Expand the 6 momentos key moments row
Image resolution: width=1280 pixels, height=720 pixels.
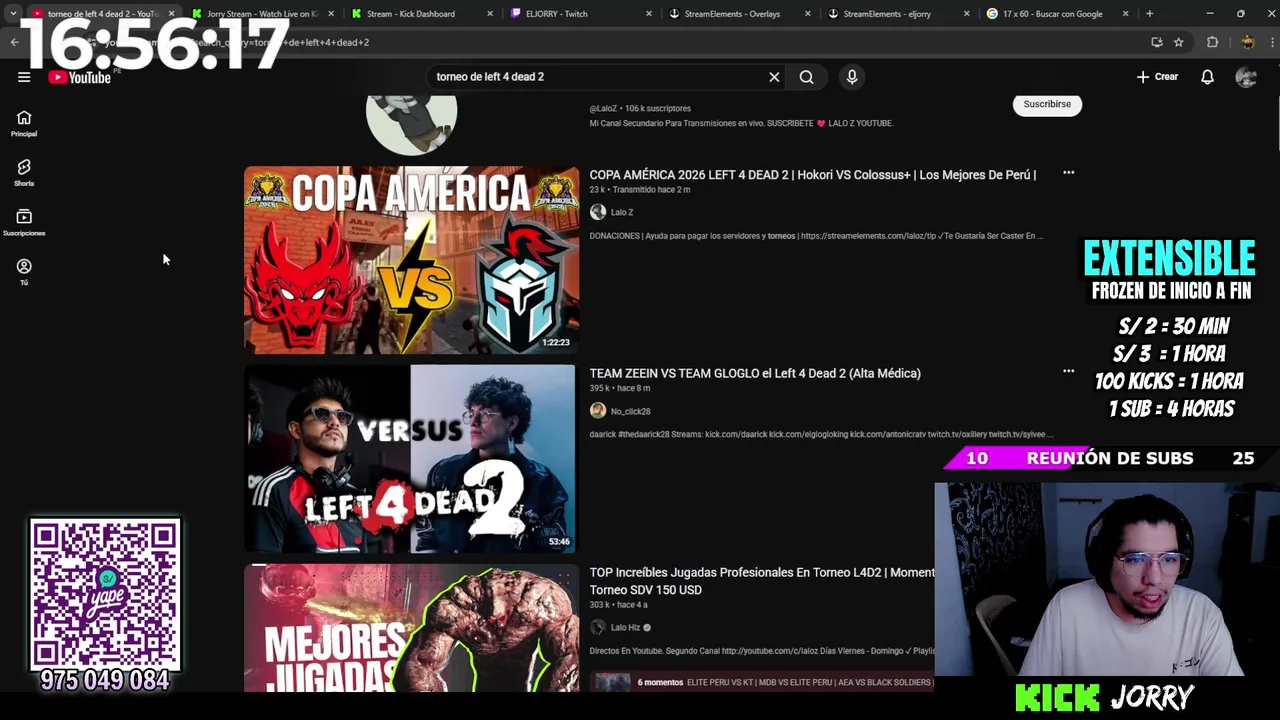point(762,682)
